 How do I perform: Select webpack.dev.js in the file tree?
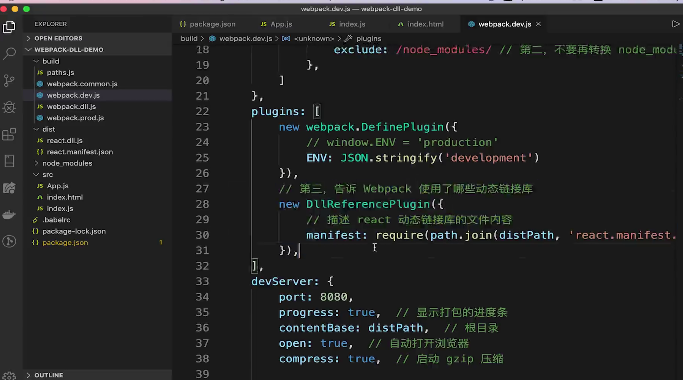[x=73, y=95]
